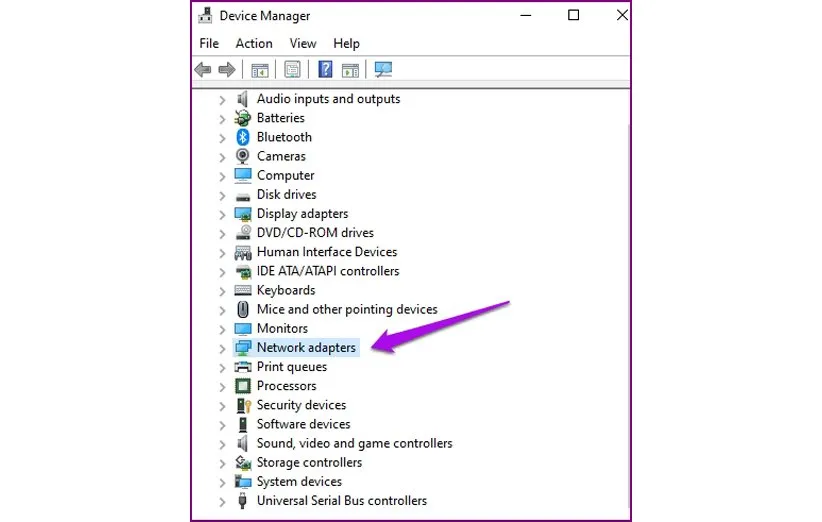The width and height of the screenshot is (822, 522).
Task: Click the Forward arrow in the toolbar
Action: coord(227,70)
